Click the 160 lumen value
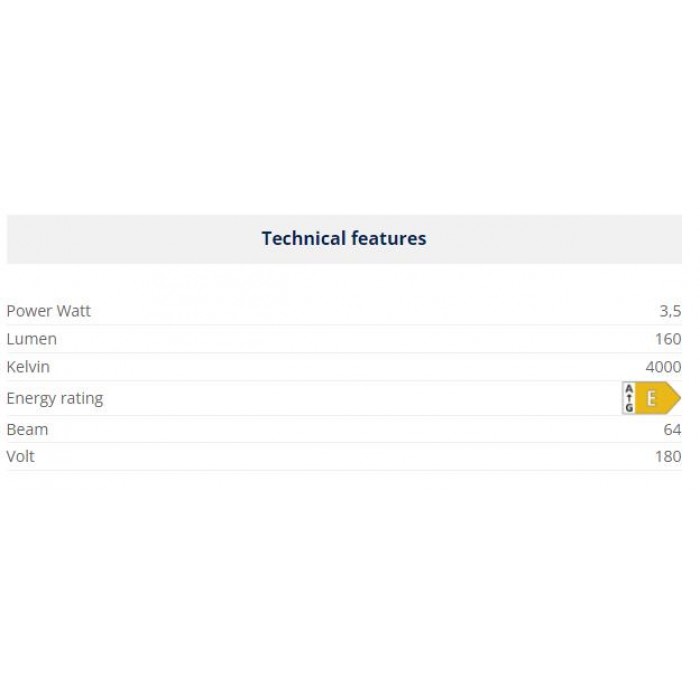The image size is (700, 700). click(668, 339)
